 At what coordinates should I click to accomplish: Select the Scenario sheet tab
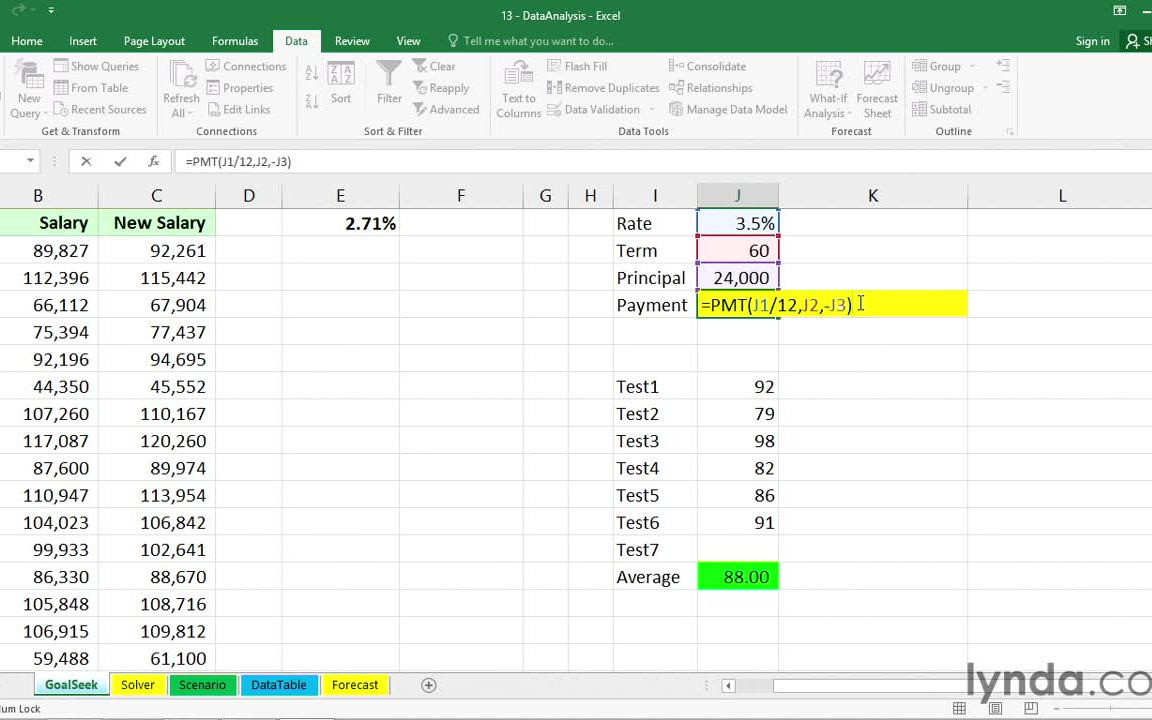click(x=202, y=685)
